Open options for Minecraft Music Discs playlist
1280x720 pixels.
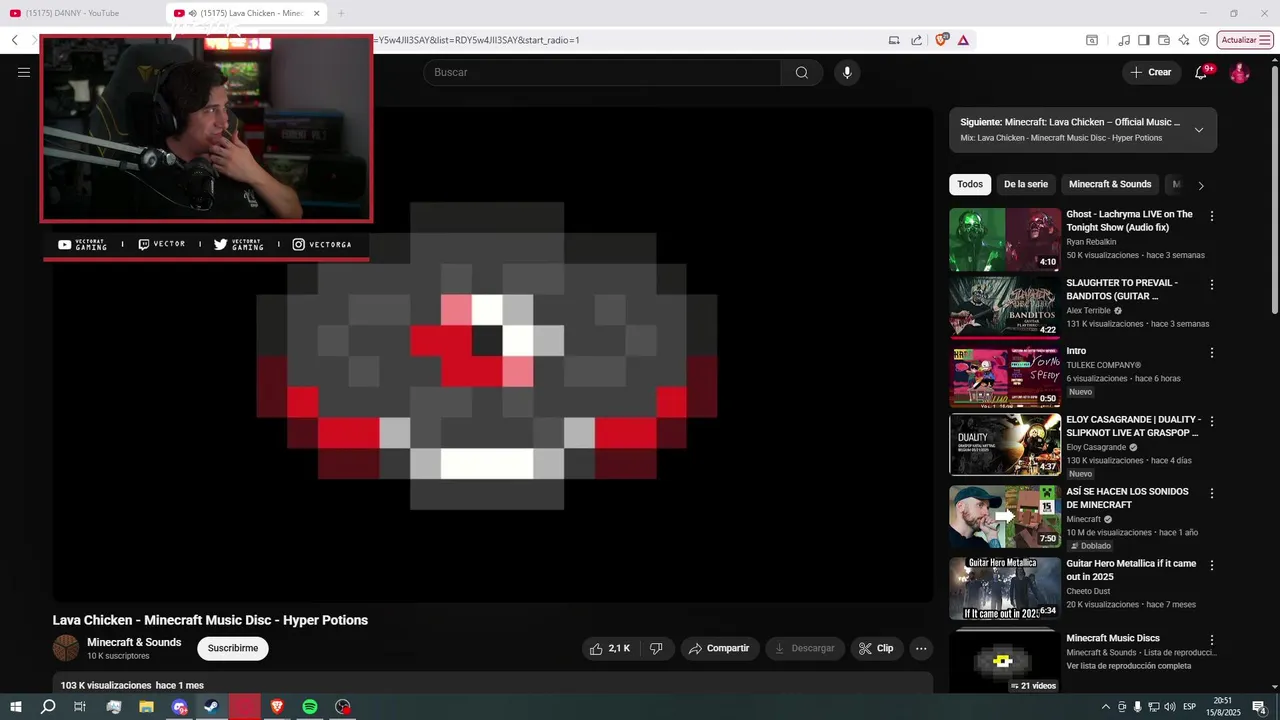pos(1212,640)
